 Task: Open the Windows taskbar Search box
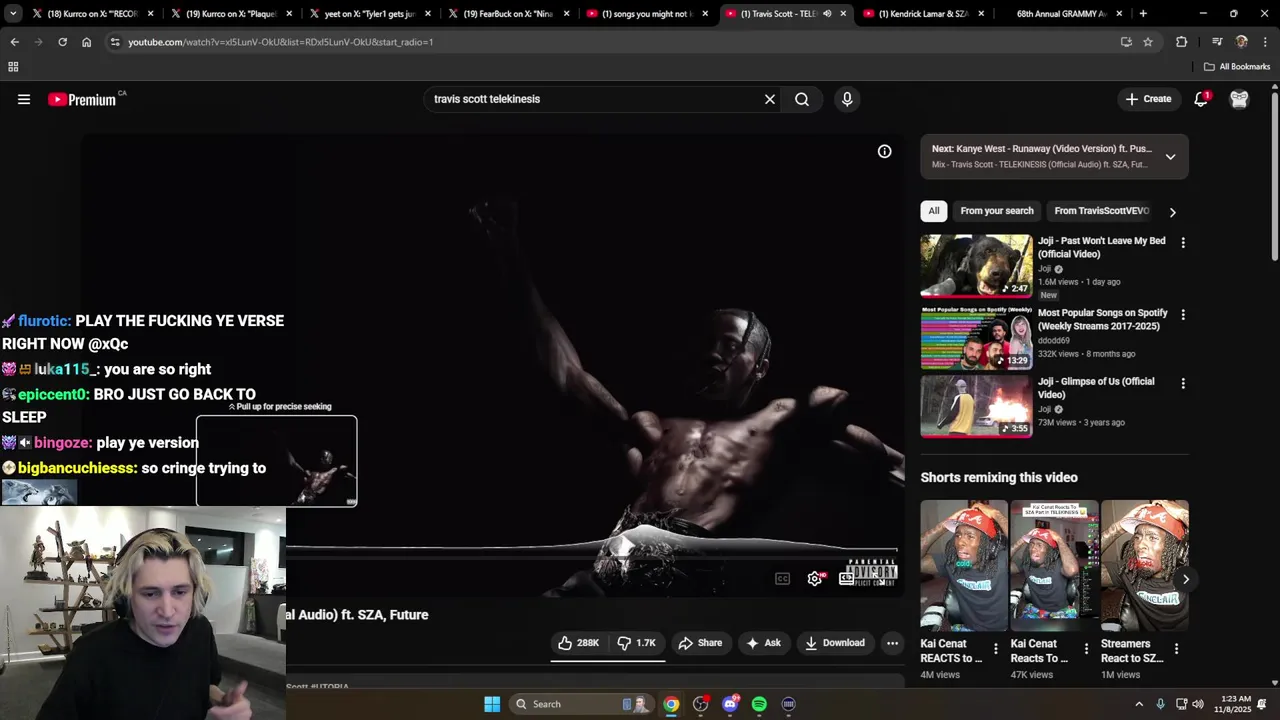pos(583,704)
